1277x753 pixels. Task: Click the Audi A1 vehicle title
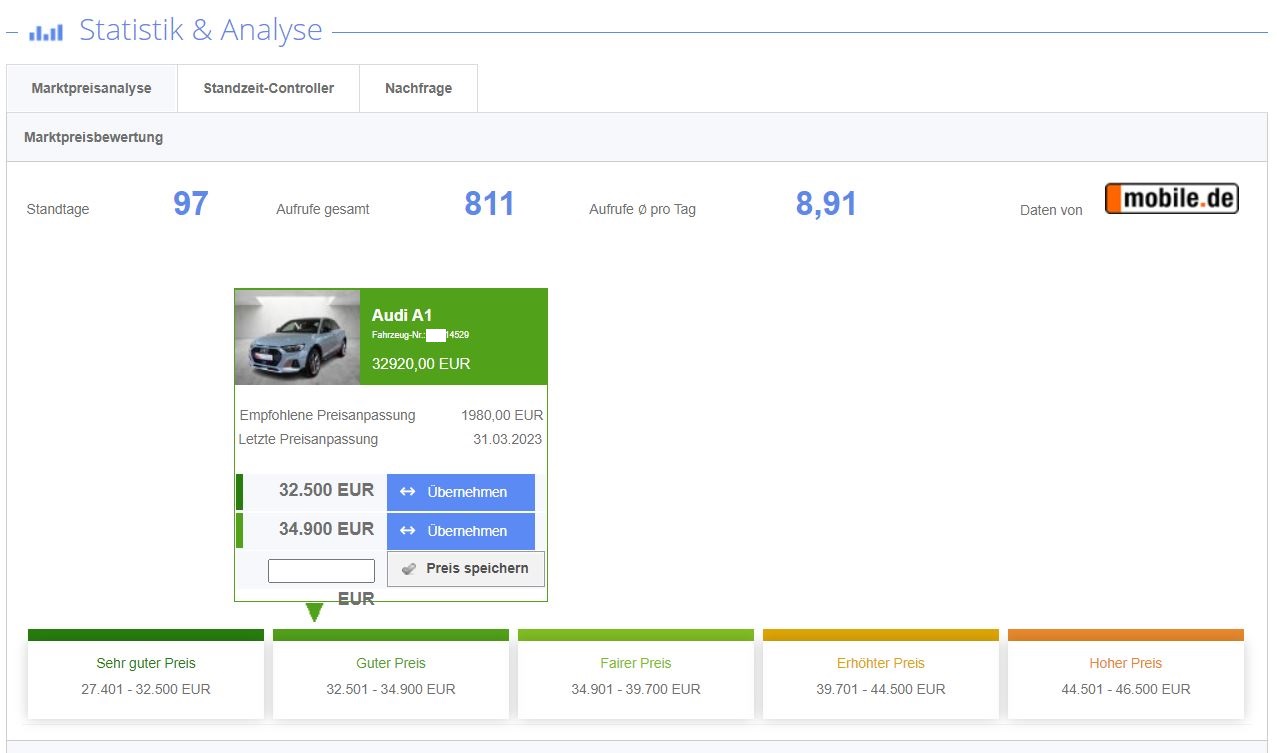[402, 315]
